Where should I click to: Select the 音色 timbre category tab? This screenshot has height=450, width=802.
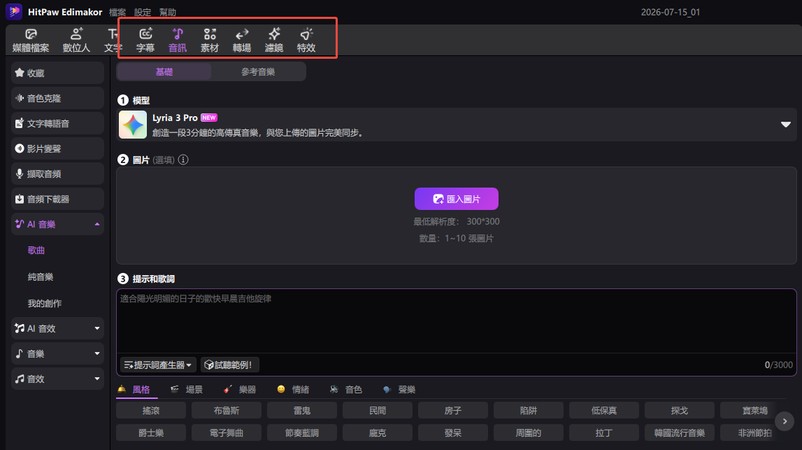346,390
